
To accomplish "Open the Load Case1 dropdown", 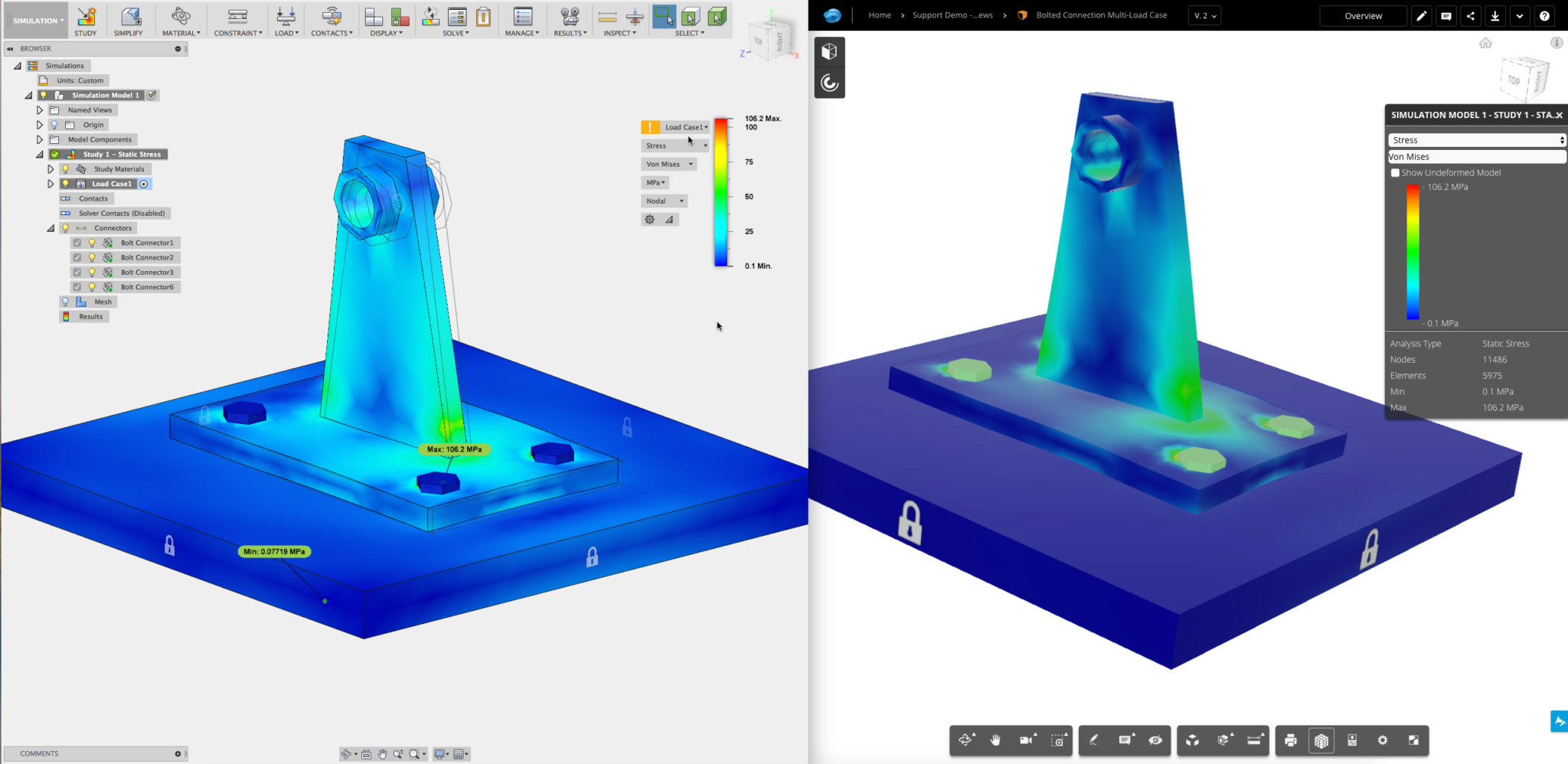I will click(686, 127).
